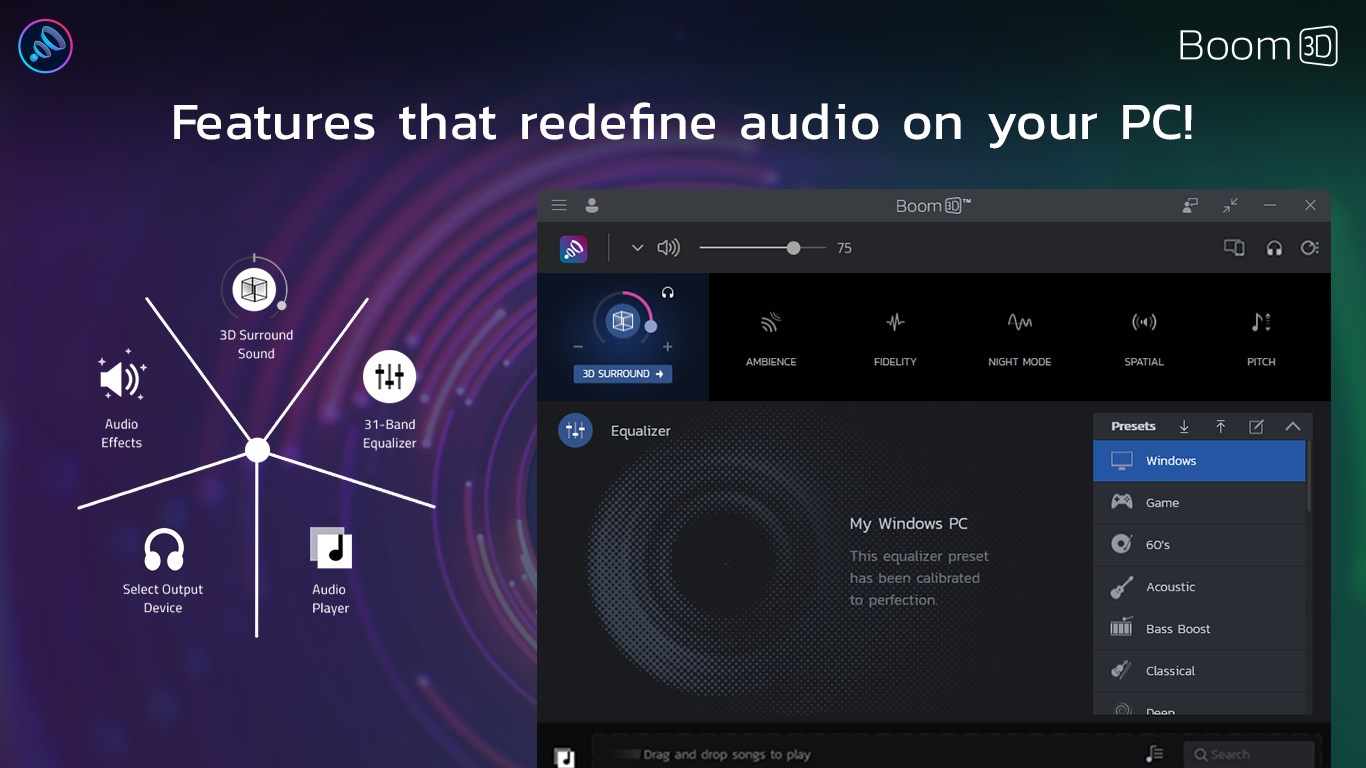Select the Bass Boost preset
The width and height of the screenshot is (1366, 768).
pyautogui.click(x=1199, y=629)
